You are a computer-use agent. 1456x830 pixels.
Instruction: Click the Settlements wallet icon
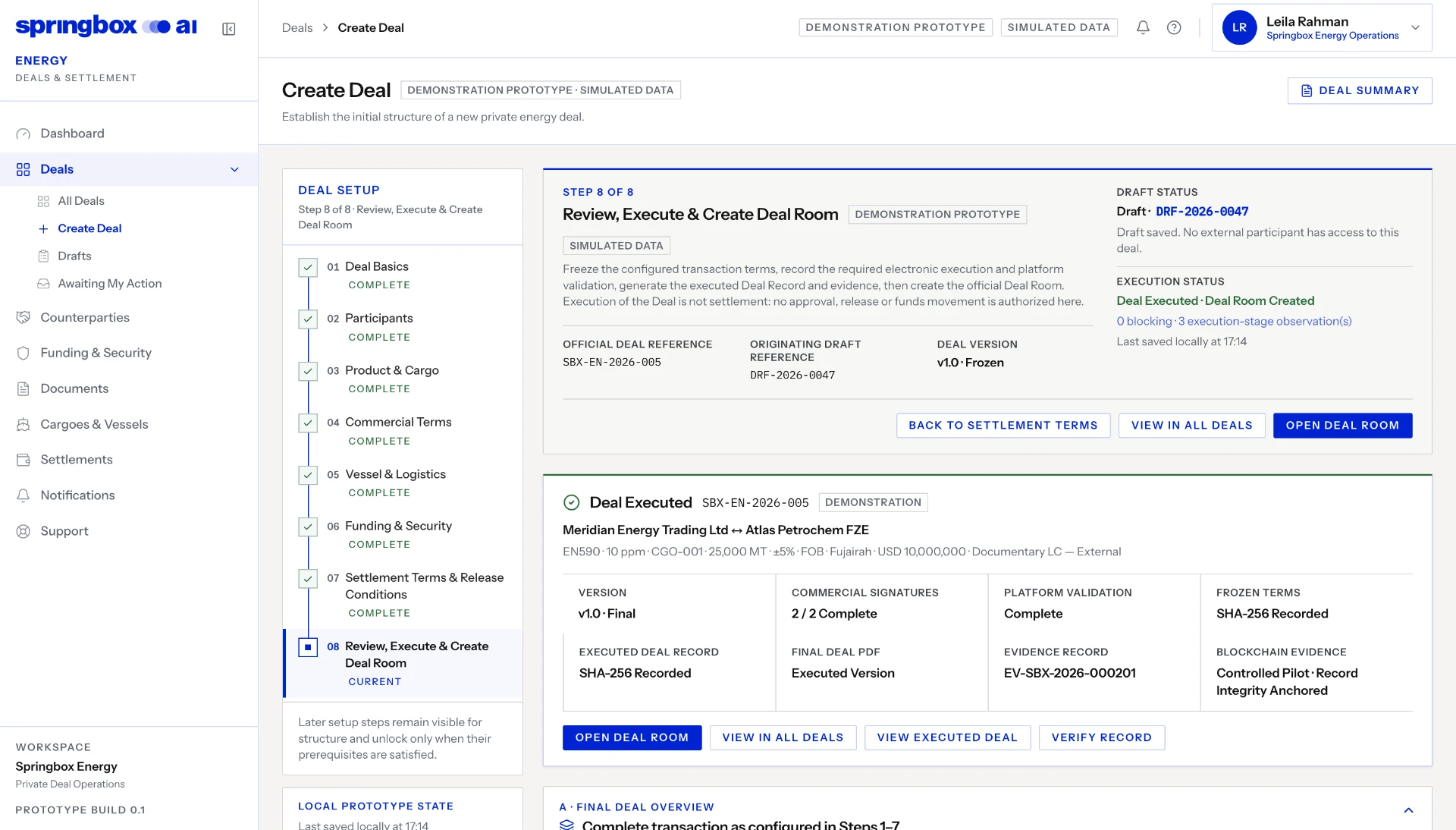coord(24,460)
